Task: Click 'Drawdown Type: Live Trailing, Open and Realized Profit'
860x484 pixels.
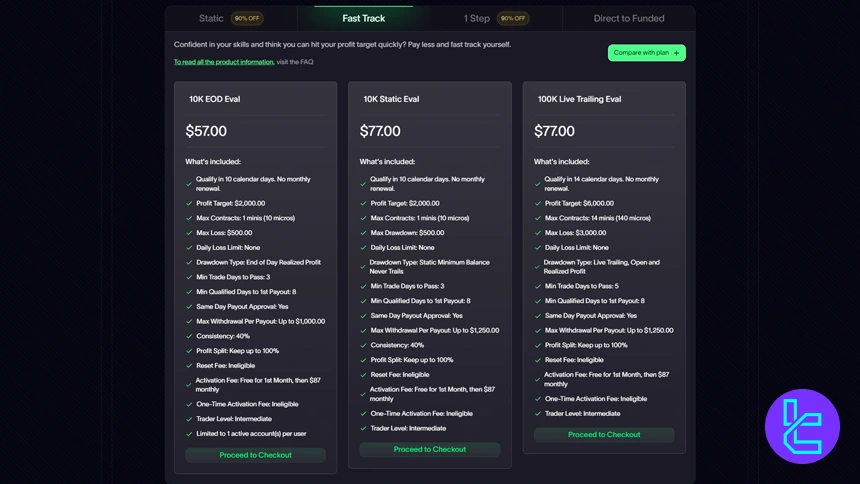Action: point(602,267)
